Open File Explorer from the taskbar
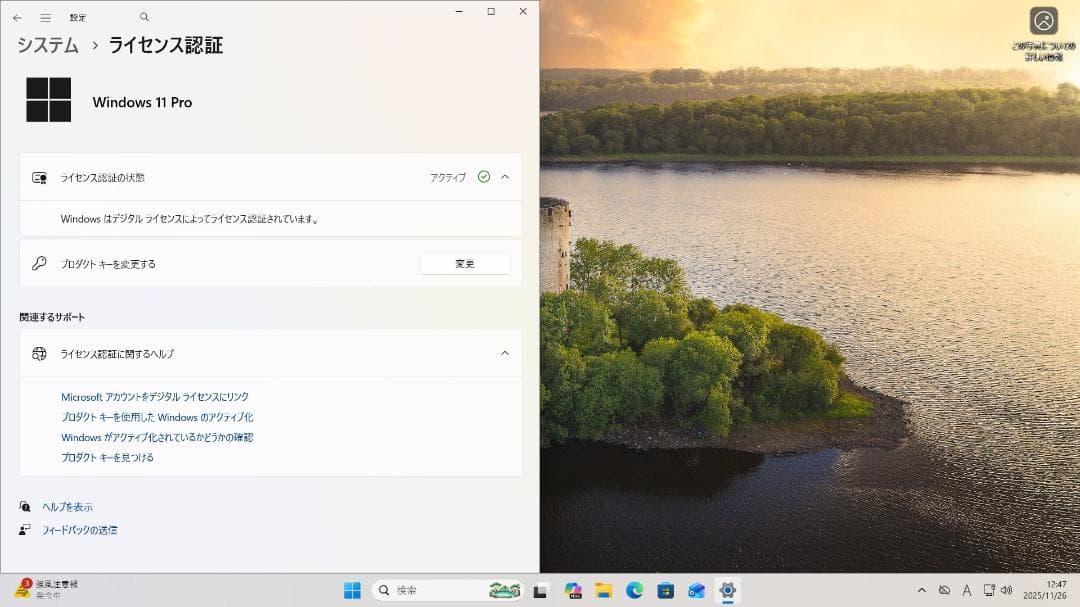The height and width of the screenshot is (607, 1080). tap(603, 590)
